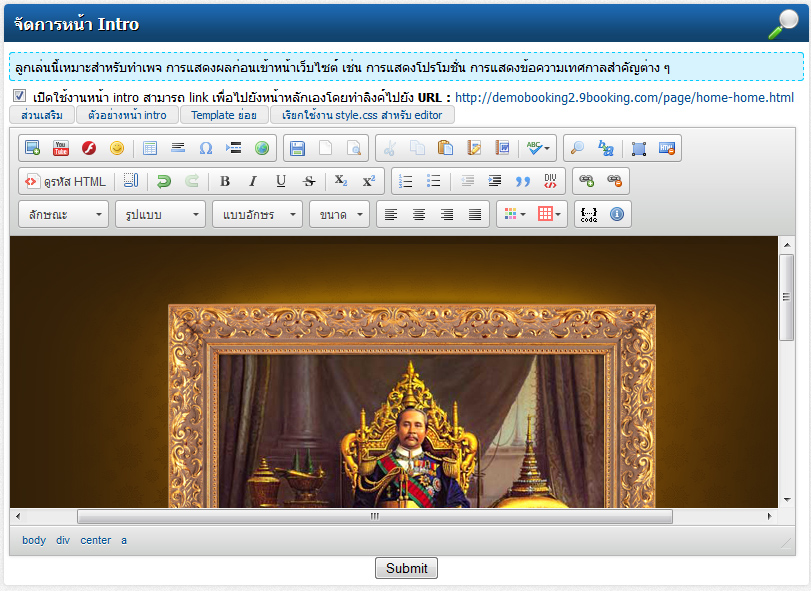The image size is (811, 591).
Task: Open the find and replace tool
Action: click(605, 148)
